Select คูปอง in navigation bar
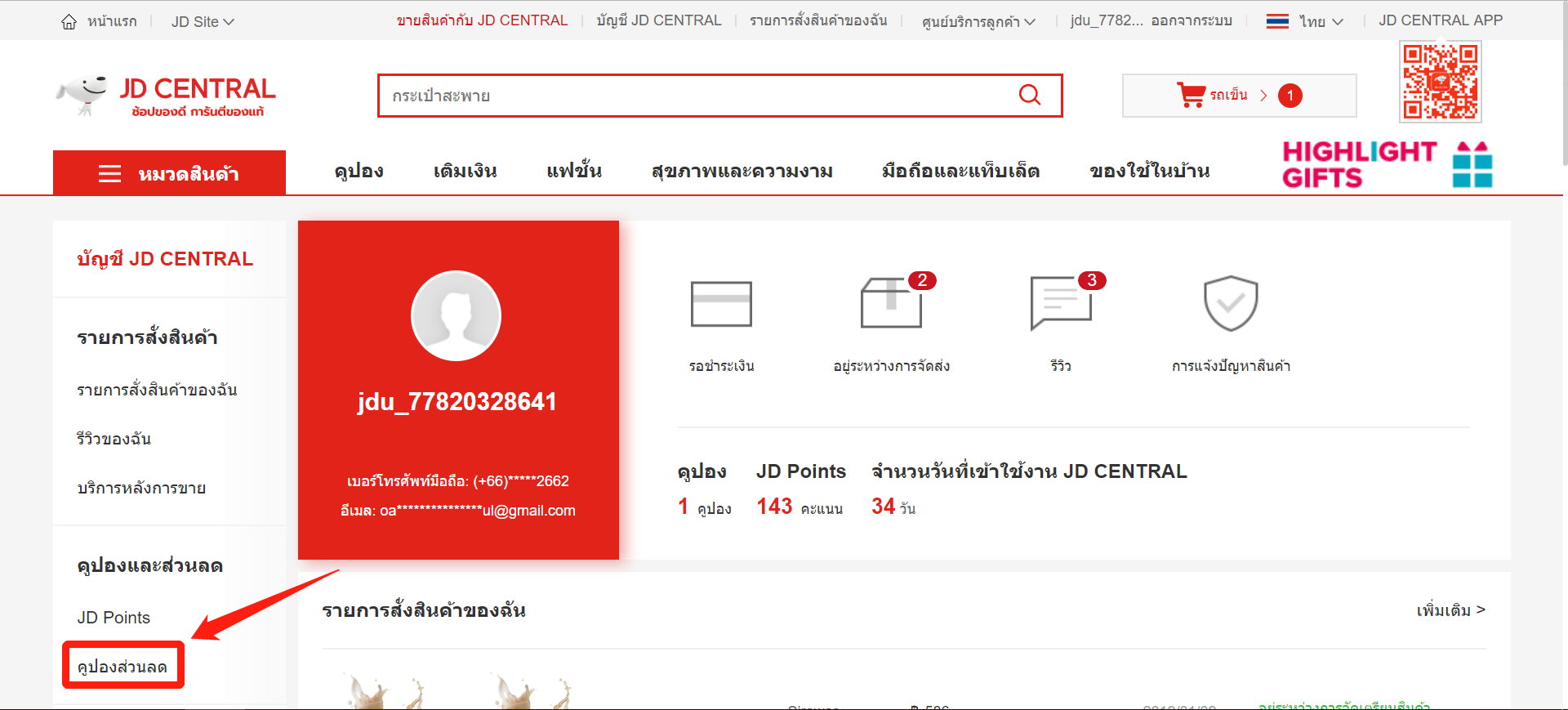The height and width of the screenshot is (710, 1568). pos(359,172)
